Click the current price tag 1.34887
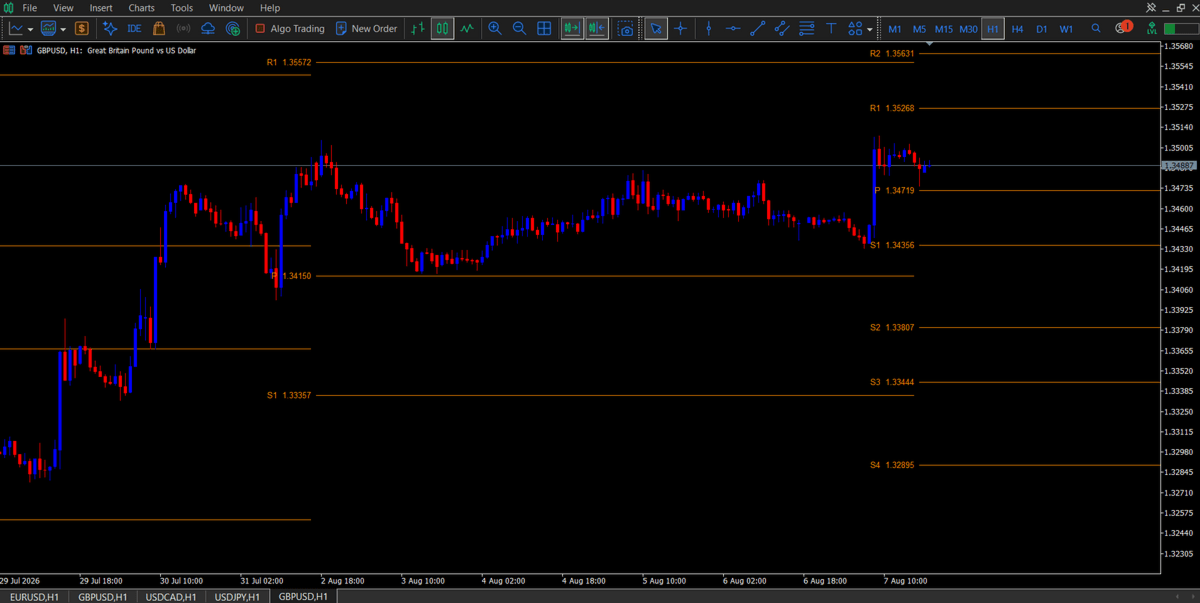Screen dimensions: 1200x603 click(x=1180, y=165)
